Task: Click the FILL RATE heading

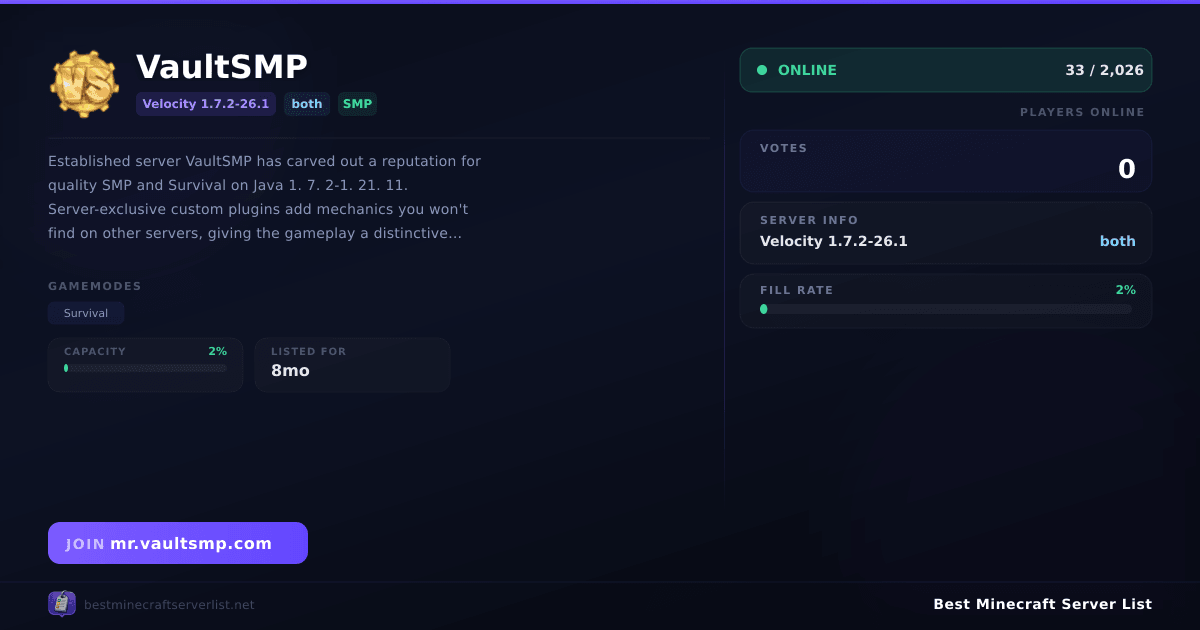Action: click(x=796, y=290)
